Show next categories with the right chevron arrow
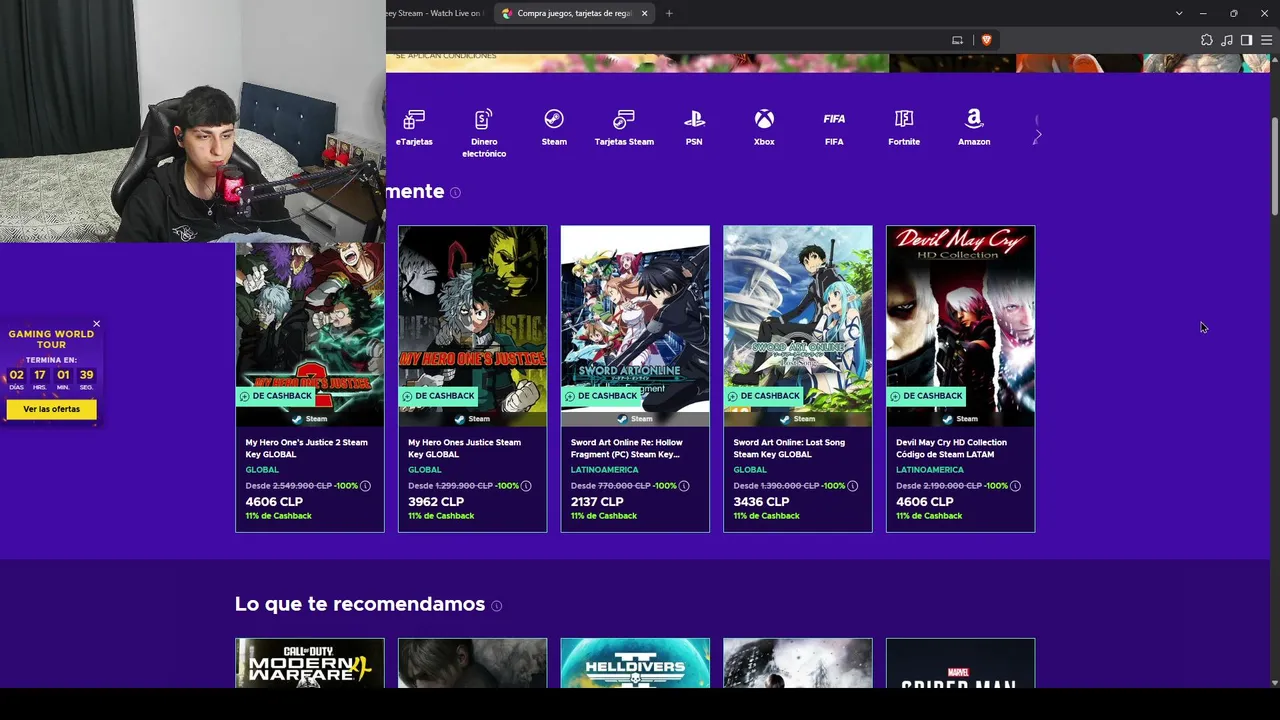This screenshot has height=720, width=1280. pyautogui.click(x=1038, y=134)
